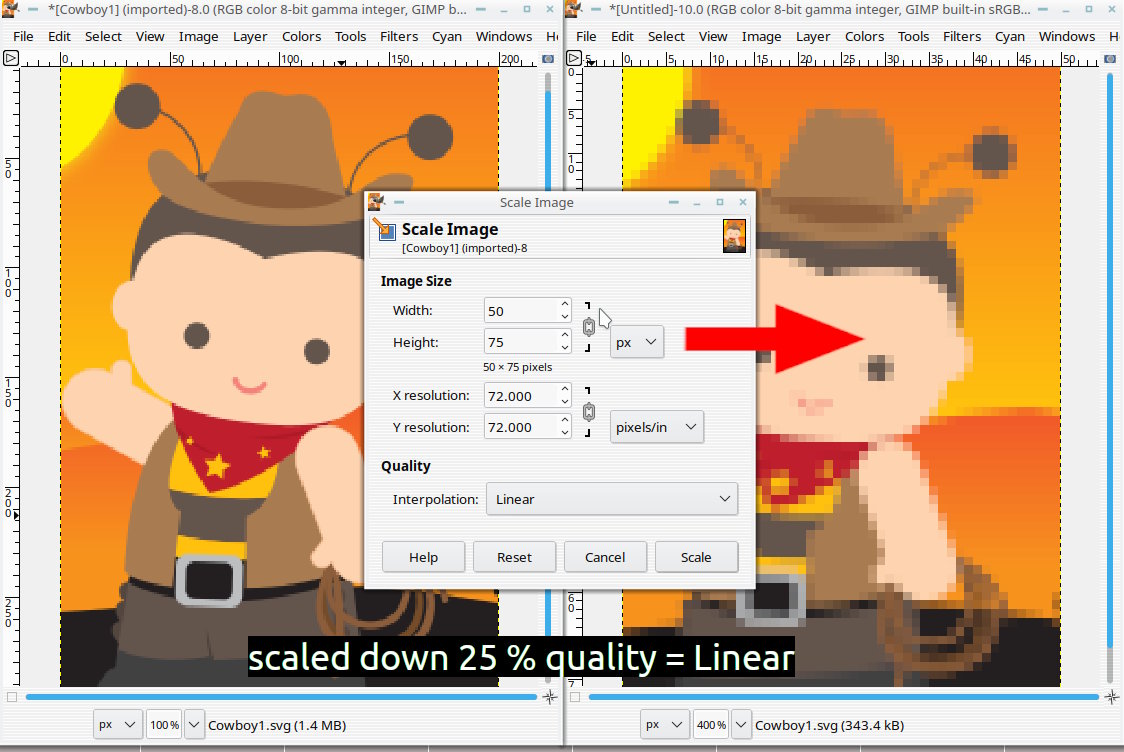
Task: Open the pixels/in resolution unit dropdown
Action: point(657,427)
